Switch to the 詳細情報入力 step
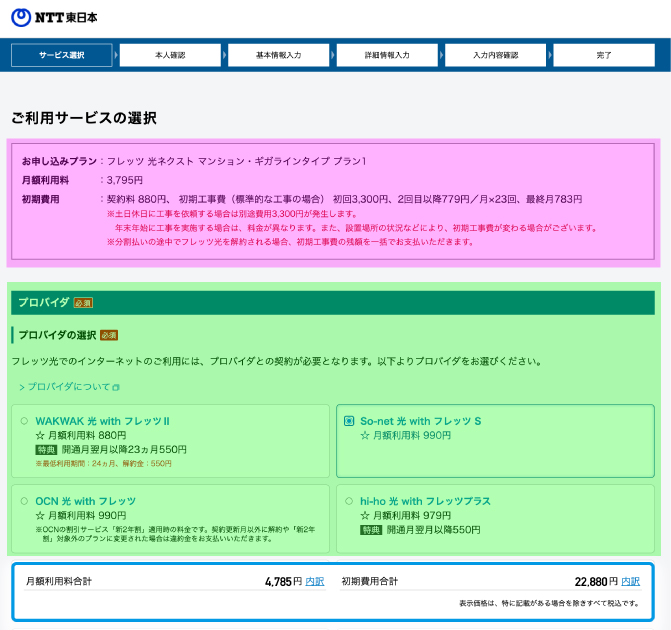This screenshot has width=671, height=630. click(x=387, y=55)
